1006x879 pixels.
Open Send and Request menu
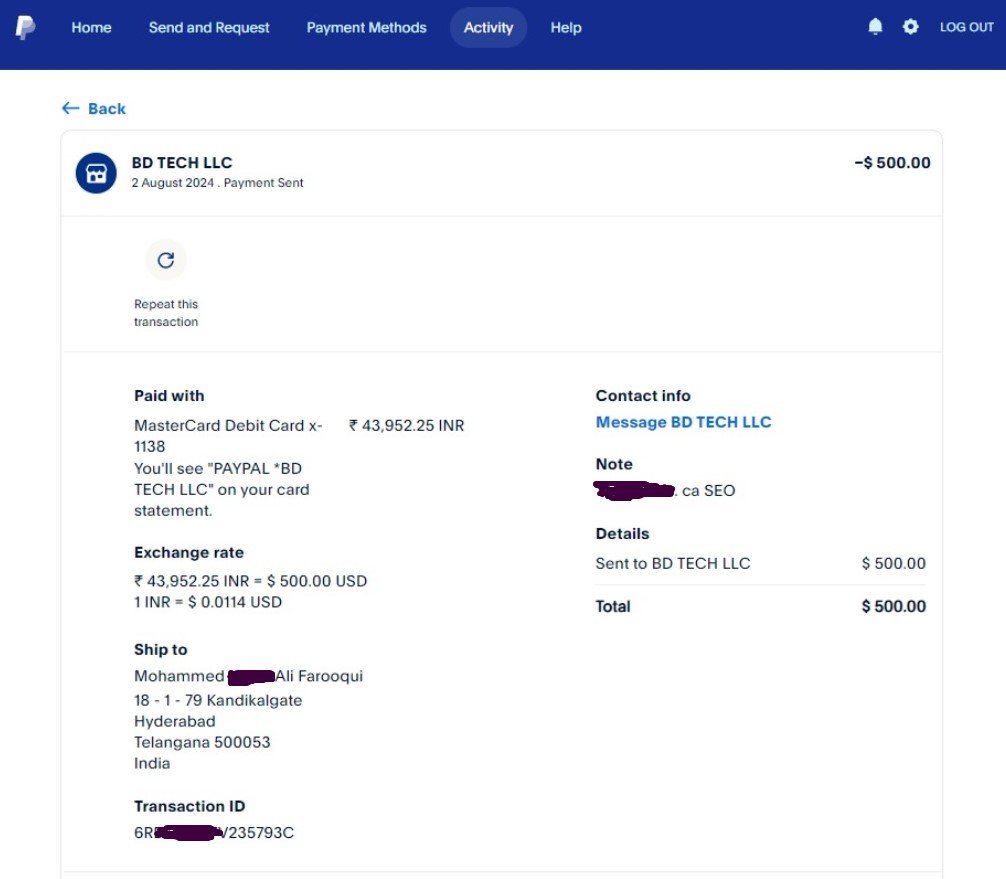(x=209, y=28)
